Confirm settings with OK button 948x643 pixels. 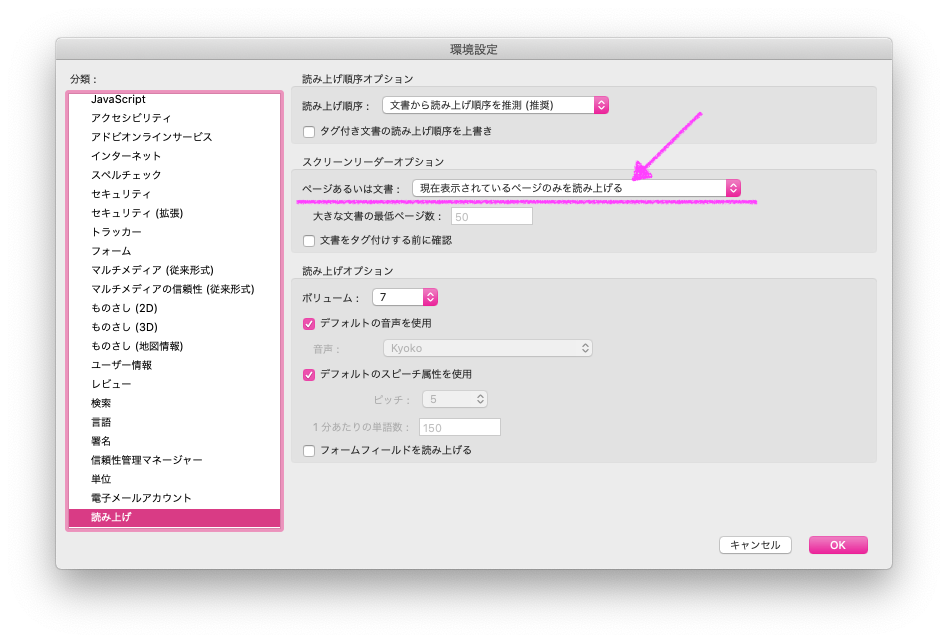(x=838, y=545)
